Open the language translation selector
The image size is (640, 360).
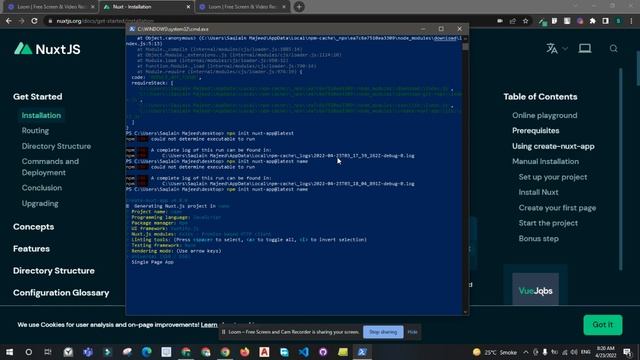point(556,49)
